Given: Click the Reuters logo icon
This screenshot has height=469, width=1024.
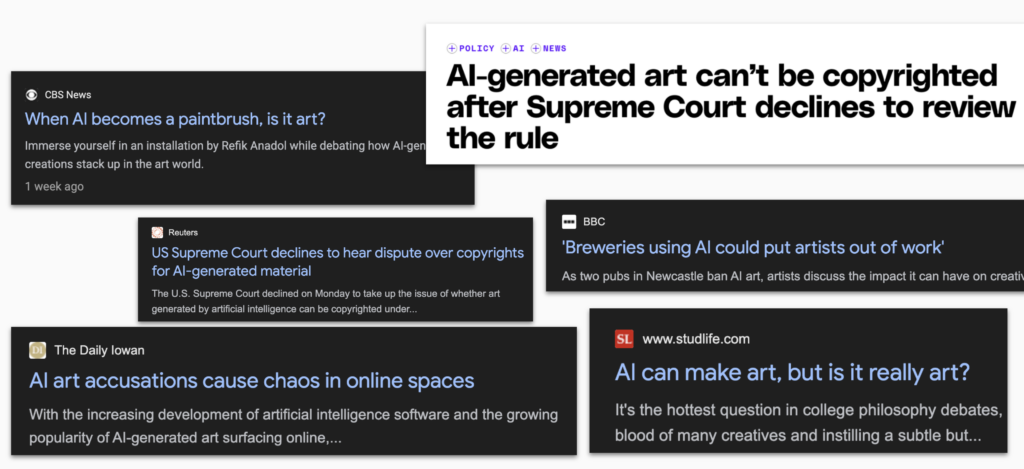Looking at the screenshot, I should tap(157, 232).
